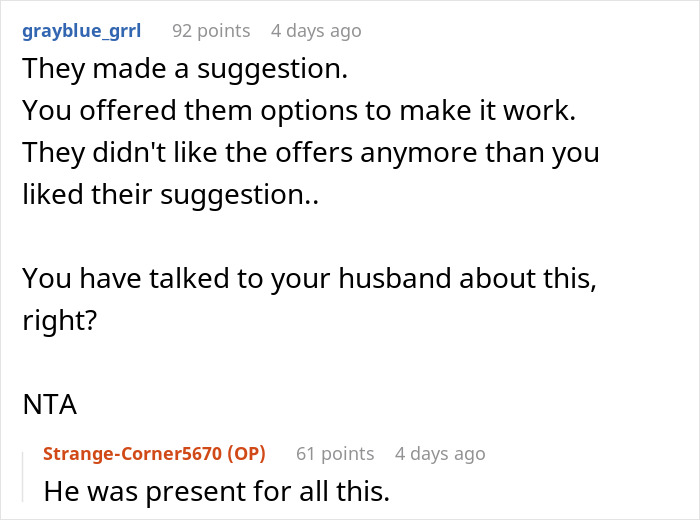The width and height of the screenshot is (700, 520).
Task: Click the 61 points score
Action: (x=335, y=454)
